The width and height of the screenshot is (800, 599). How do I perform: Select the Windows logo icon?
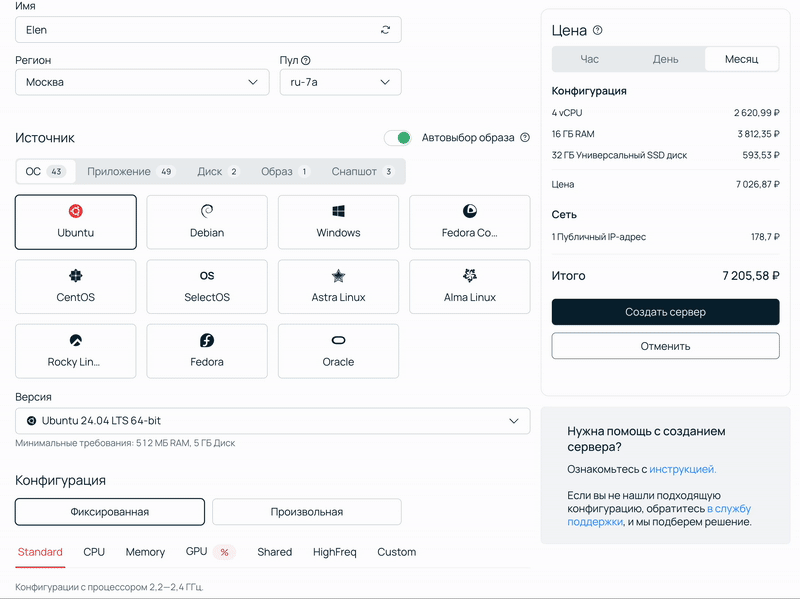click(338, 211)
